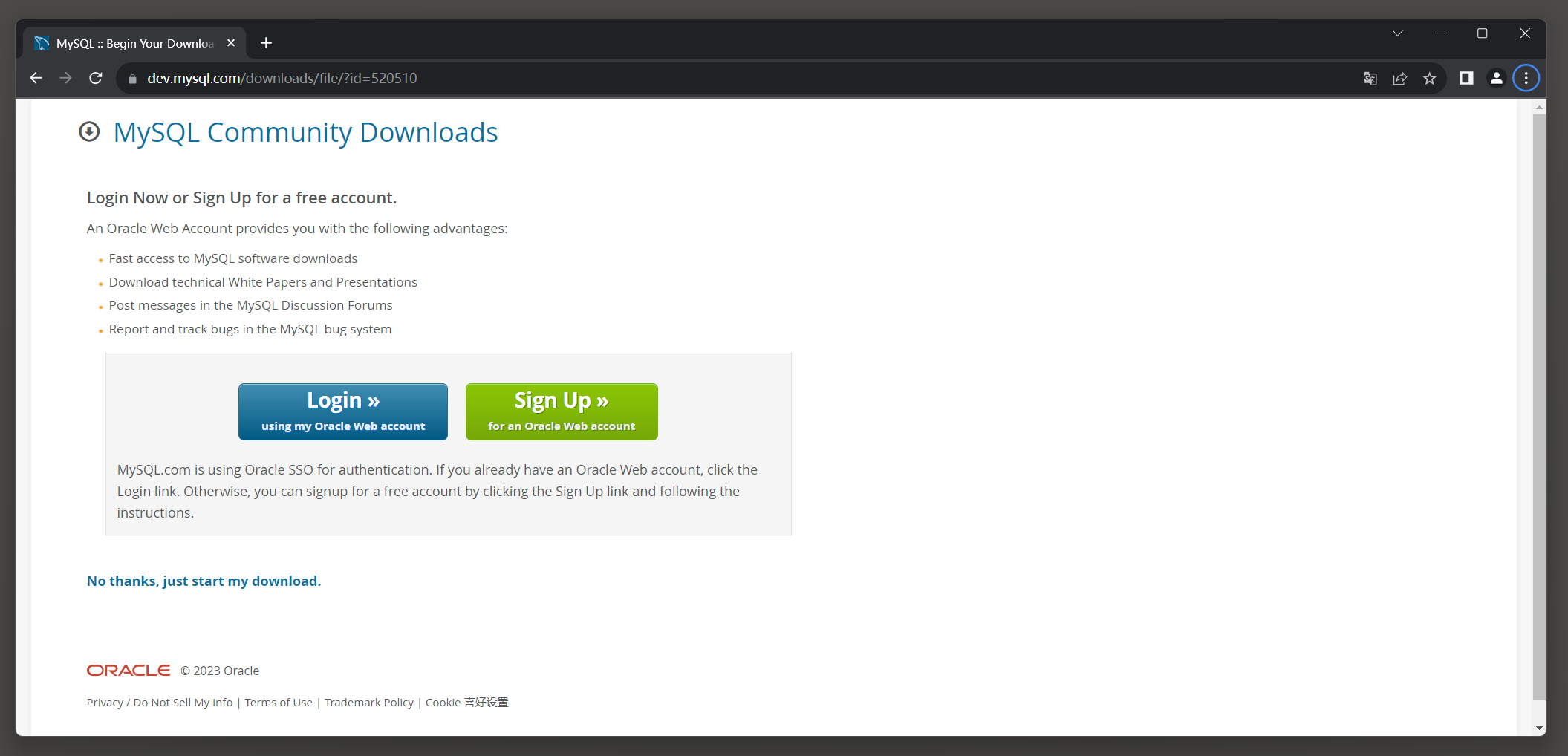Click the MySQL dolphin tab favicon

(42, 43)
